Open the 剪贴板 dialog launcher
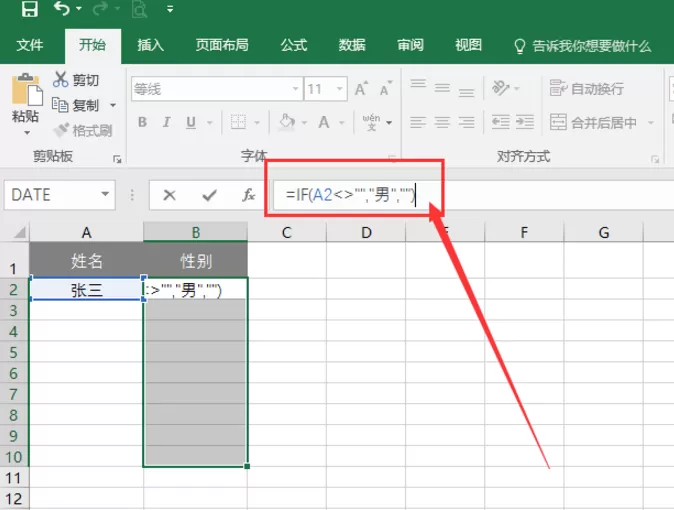The width and height of the screenshot is (674, 510). (x=117, y=159)
